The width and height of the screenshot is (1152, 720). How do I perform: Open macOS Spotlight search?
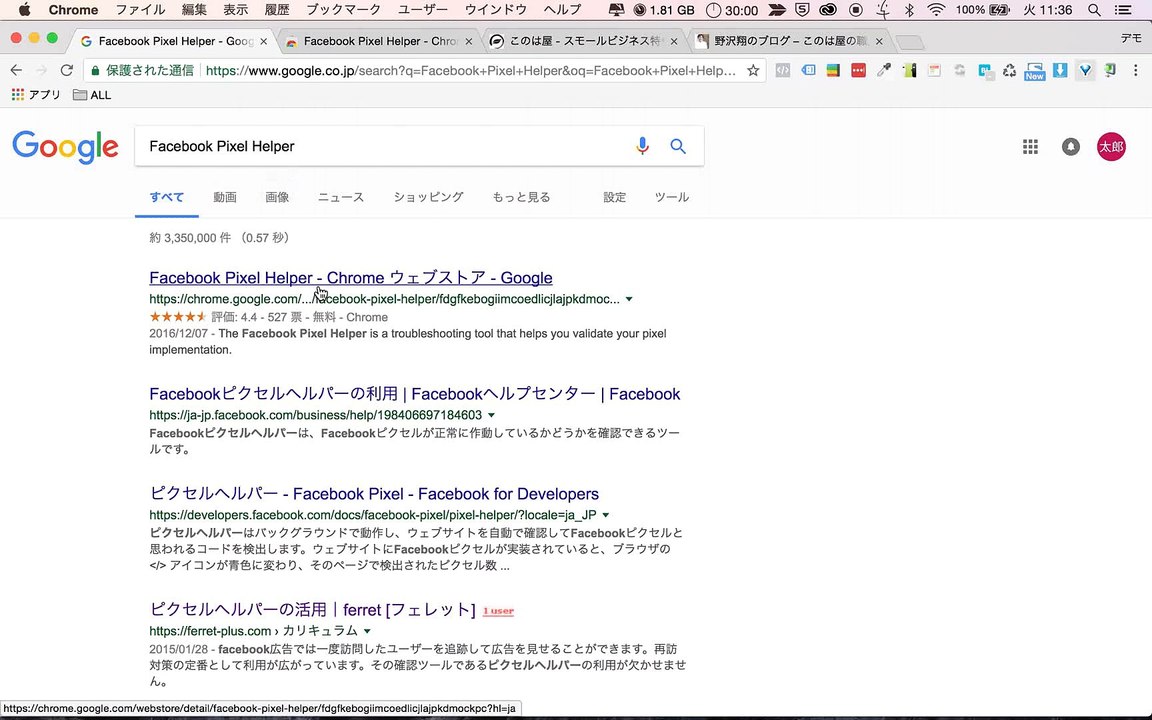1095,10
